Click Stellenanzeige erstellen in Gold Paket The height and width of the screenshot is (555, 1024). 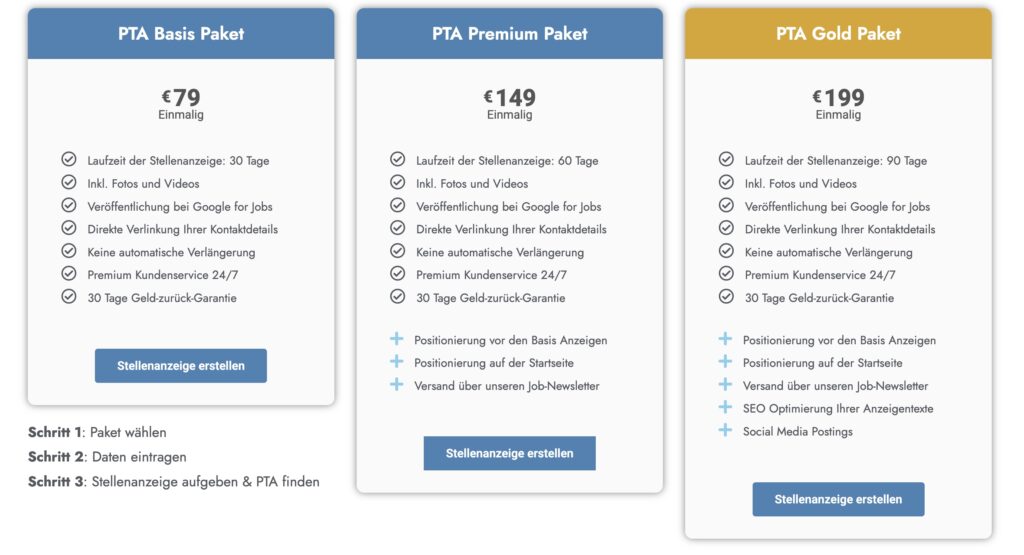838,500
